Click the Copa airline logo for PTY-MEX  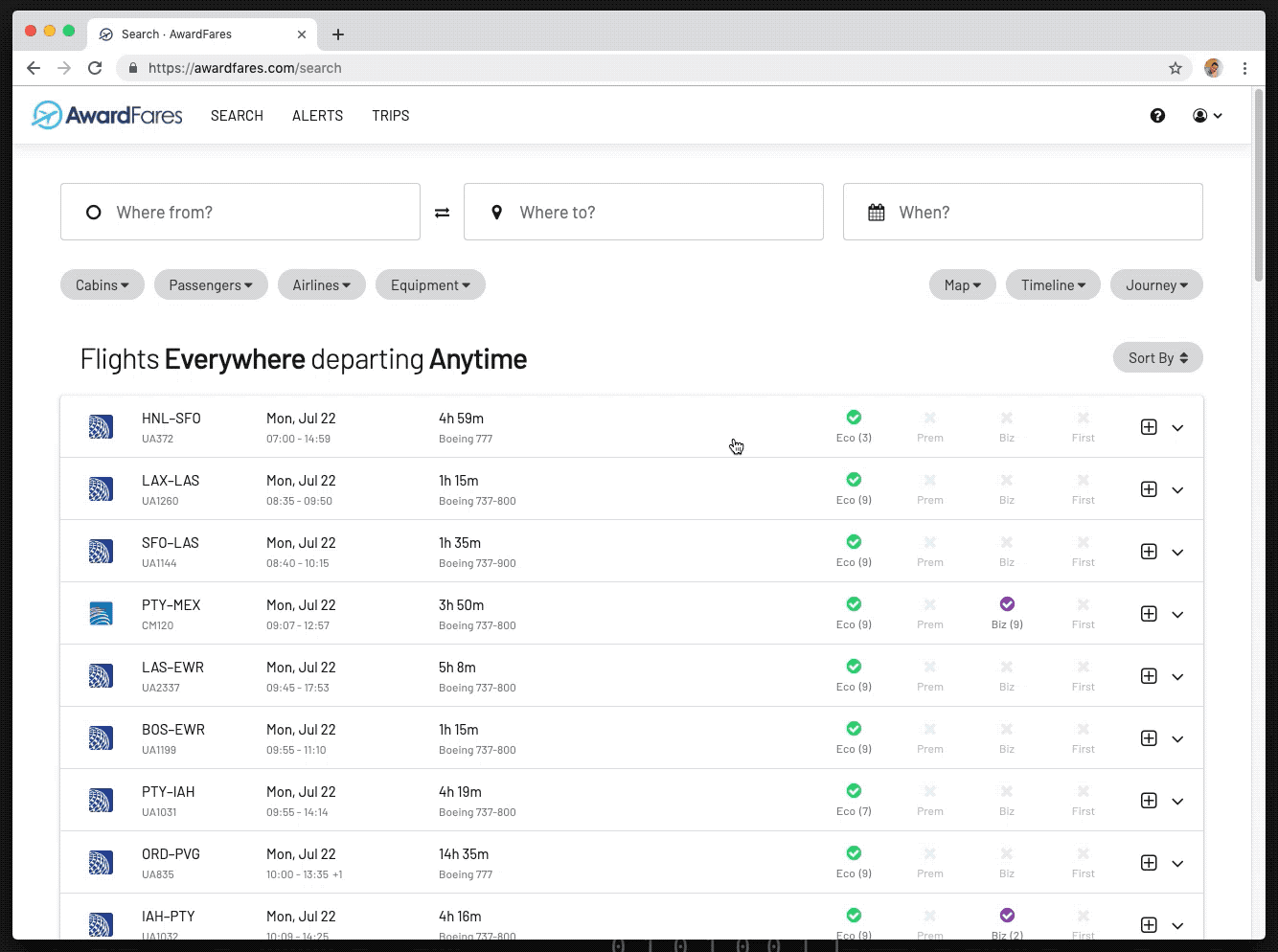click(101, 613)
